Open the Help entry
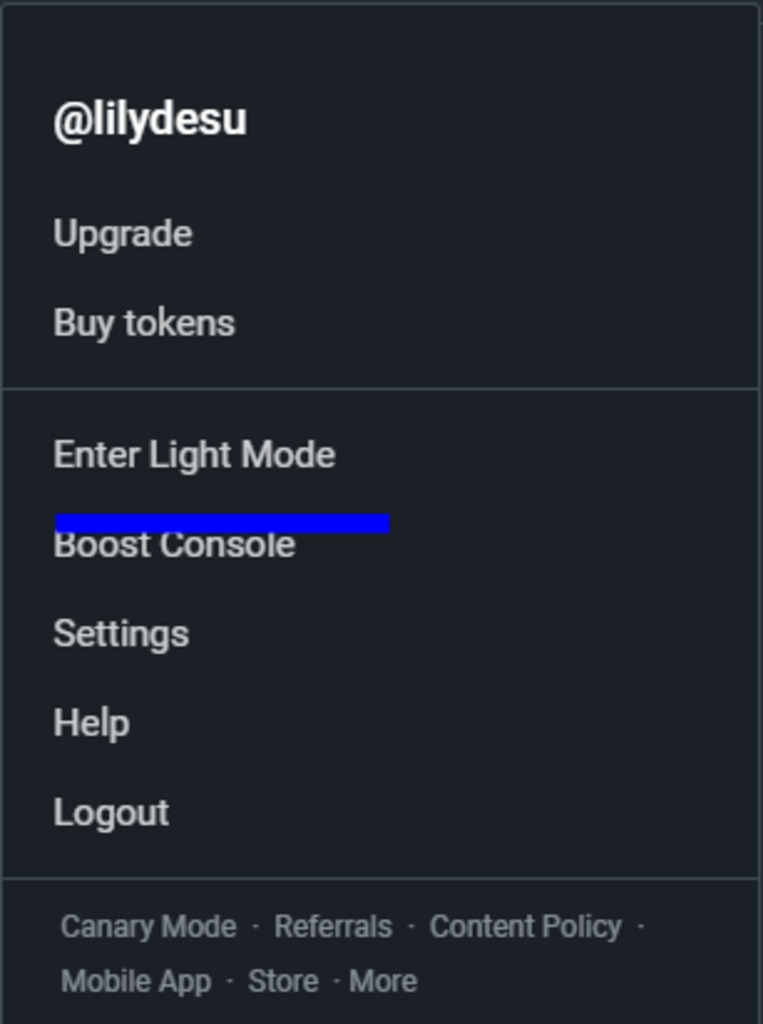This screenshot has width=763, height=1024. 91,723
